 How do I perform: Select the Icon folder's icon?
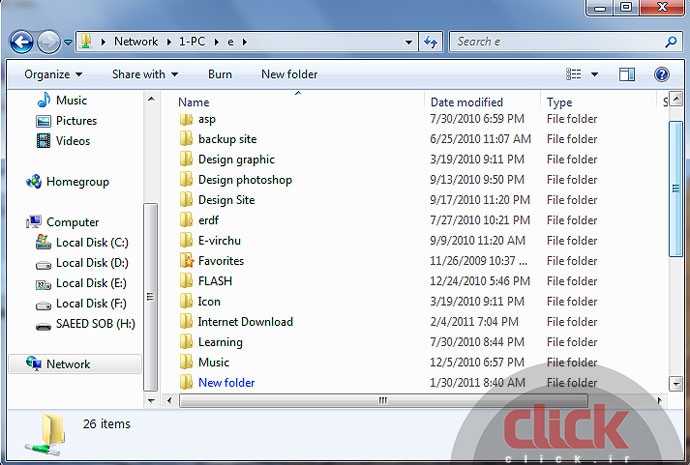point(186,301)
